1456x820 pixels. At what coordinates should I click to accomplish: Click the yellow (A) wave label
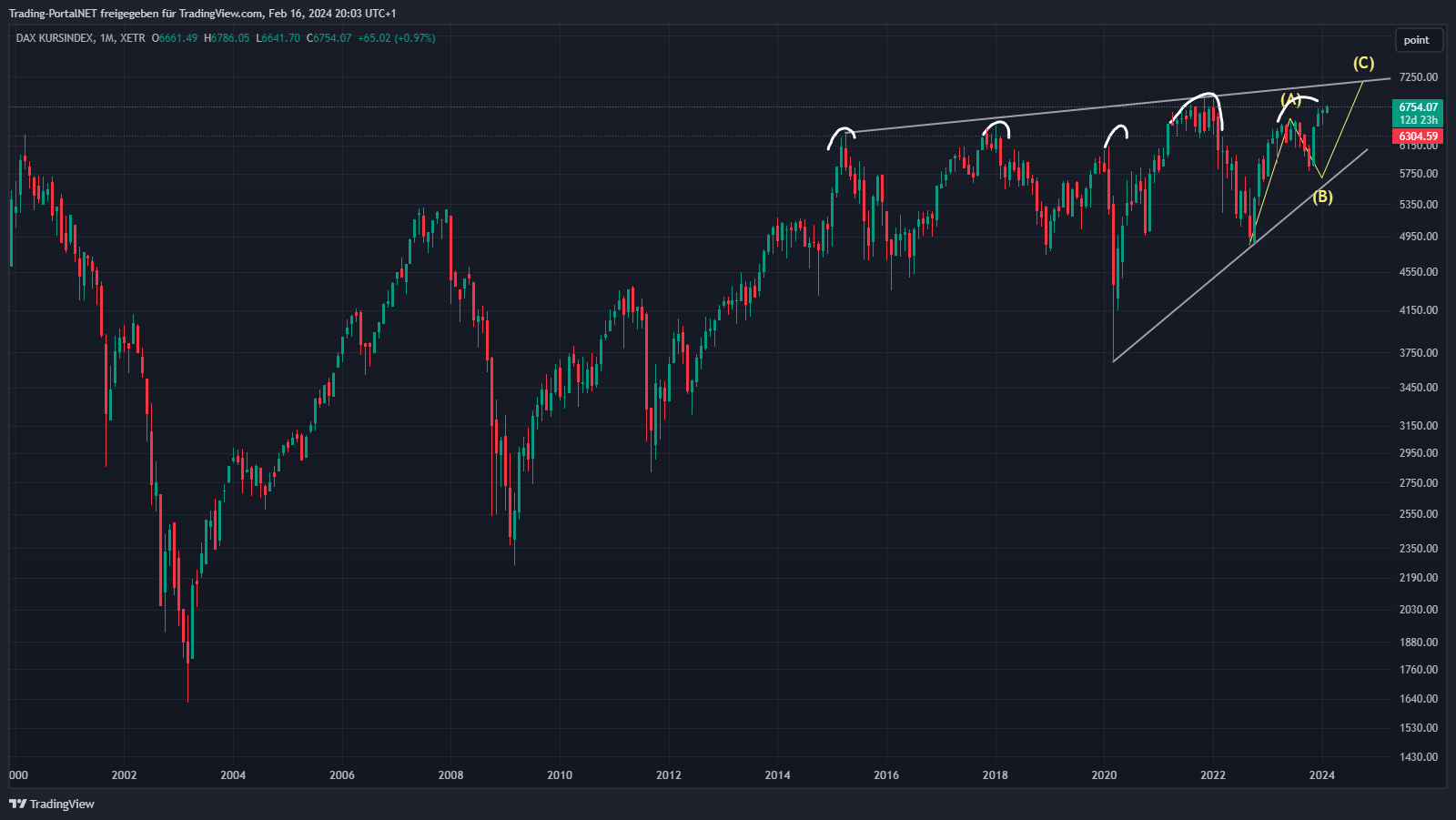click(x=1290, y=99)
